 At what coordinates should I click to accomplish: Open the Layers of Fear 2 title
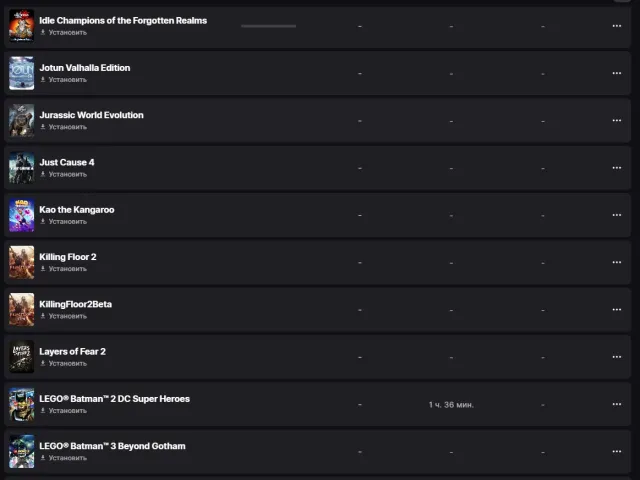[x=72, y=351]
